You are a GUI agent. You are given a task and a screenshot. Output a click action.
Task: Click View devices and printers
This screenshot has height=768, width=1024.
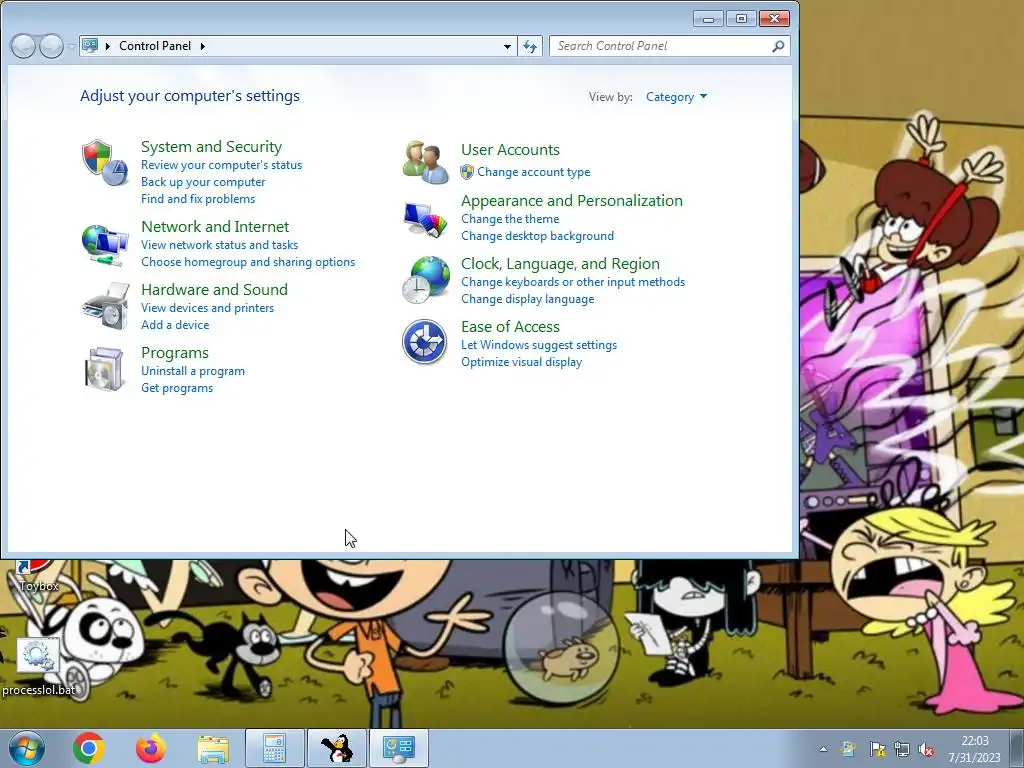pyautogui.click(x=208, y=308)
